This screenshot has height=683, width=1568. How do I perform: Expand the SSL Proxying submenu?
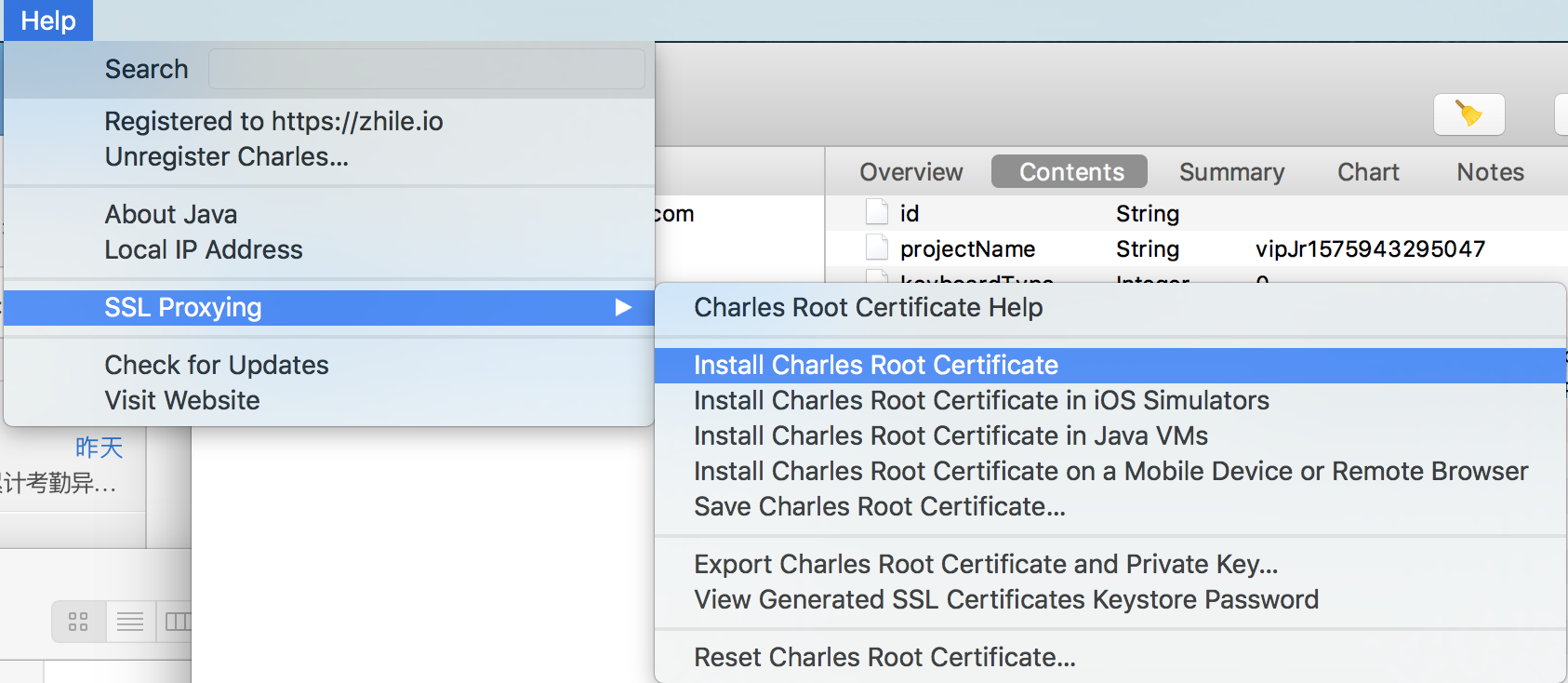point(329,307)
